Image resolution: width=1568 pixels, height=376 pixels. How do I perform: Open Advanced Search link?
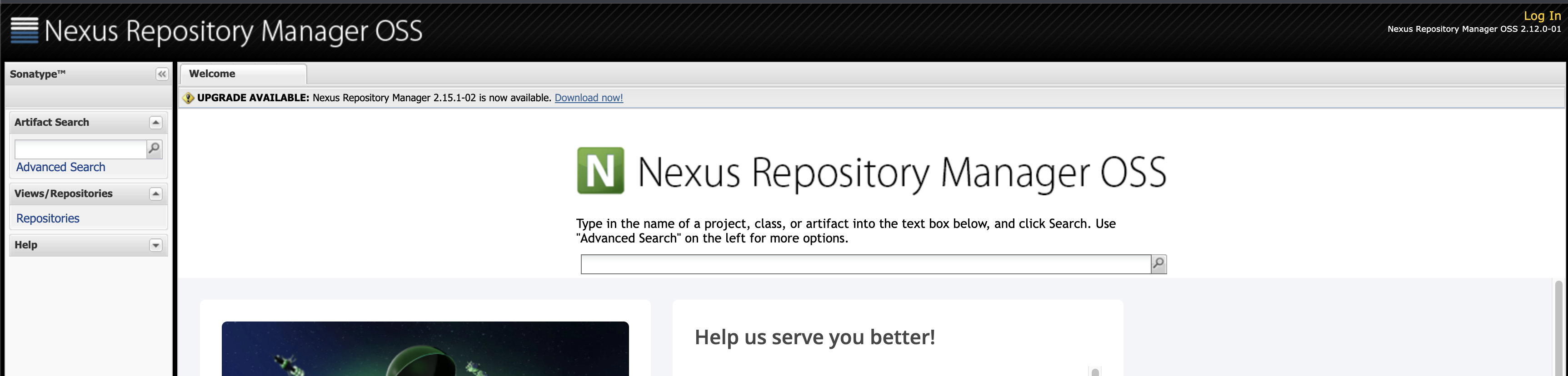coord(60,167)
